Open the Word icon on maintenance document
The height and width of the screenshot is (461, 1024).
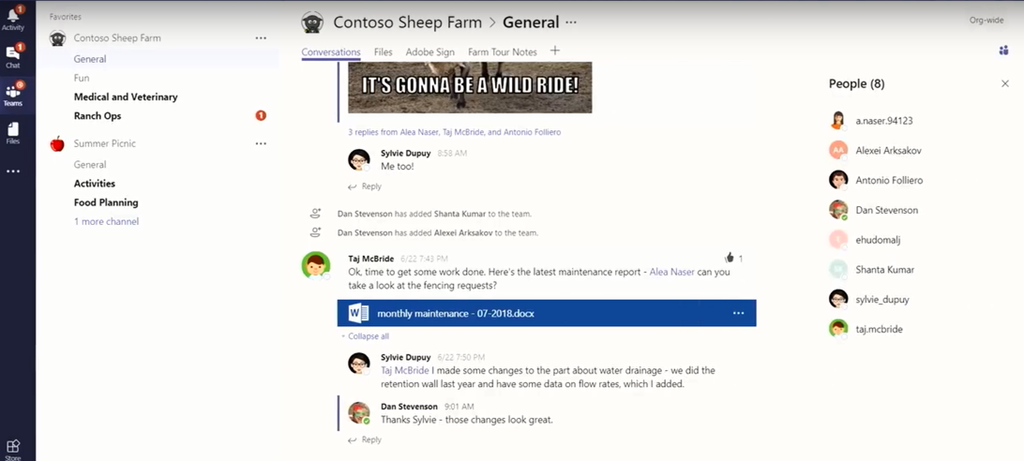pyautogui.click(x=359, y=313)
